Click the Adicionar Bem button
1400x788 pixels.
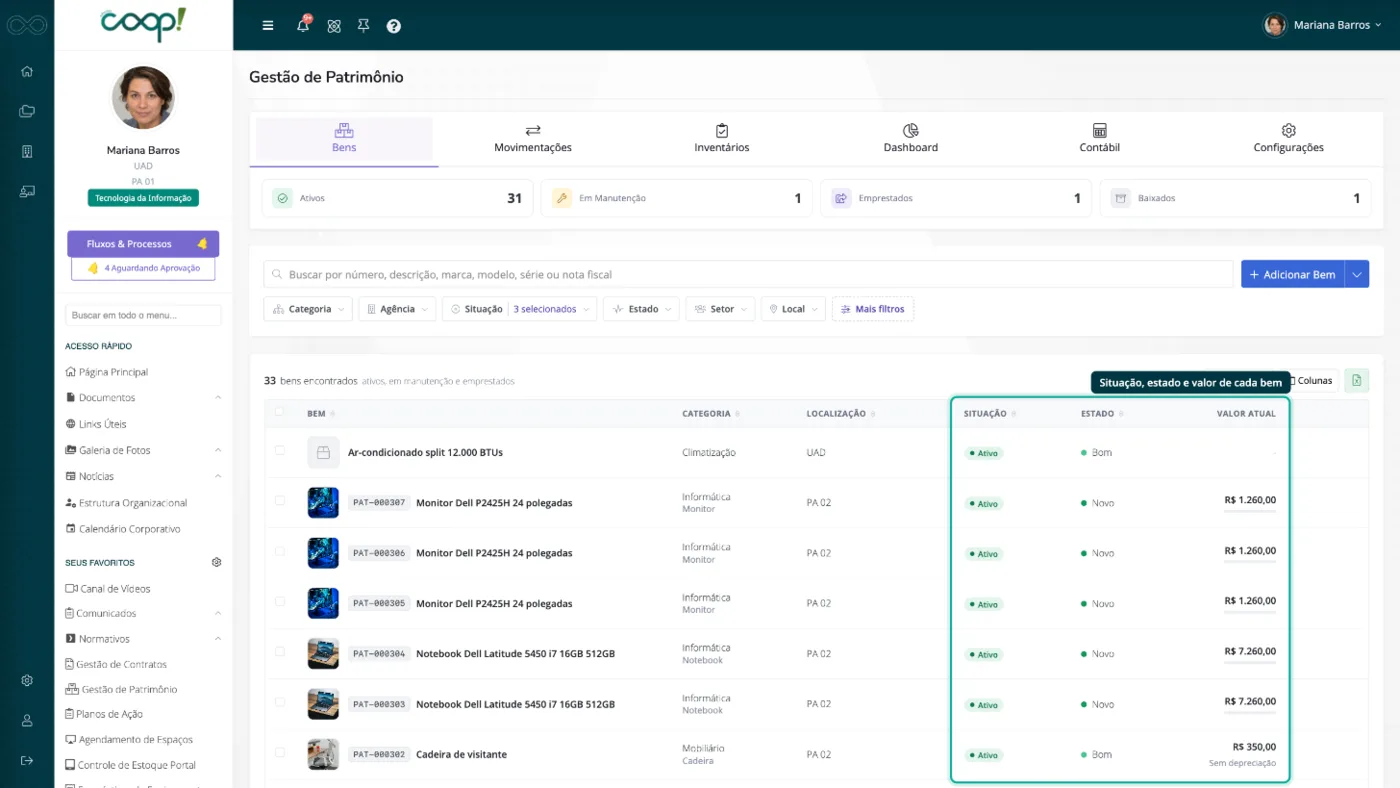pyautogui.click(x=1293, y=274)
